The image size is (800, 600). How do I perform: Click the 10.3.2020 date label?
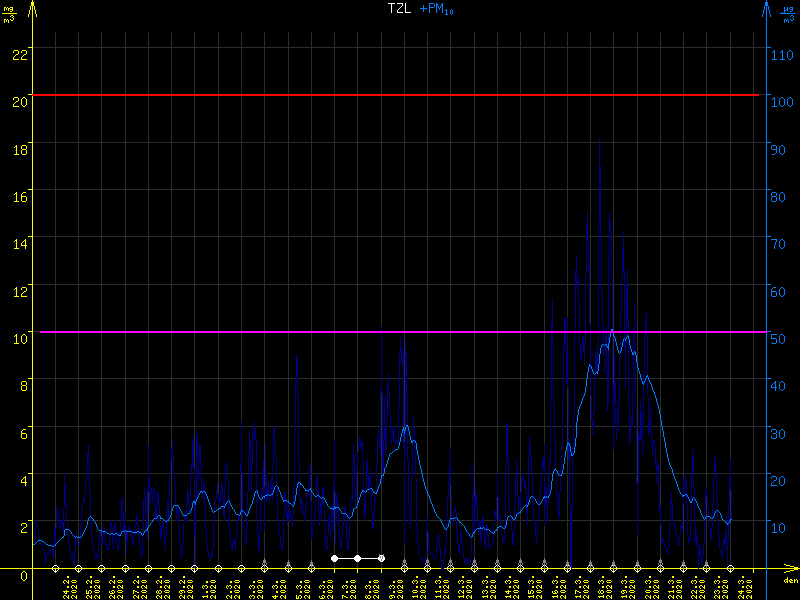point(416,584)
